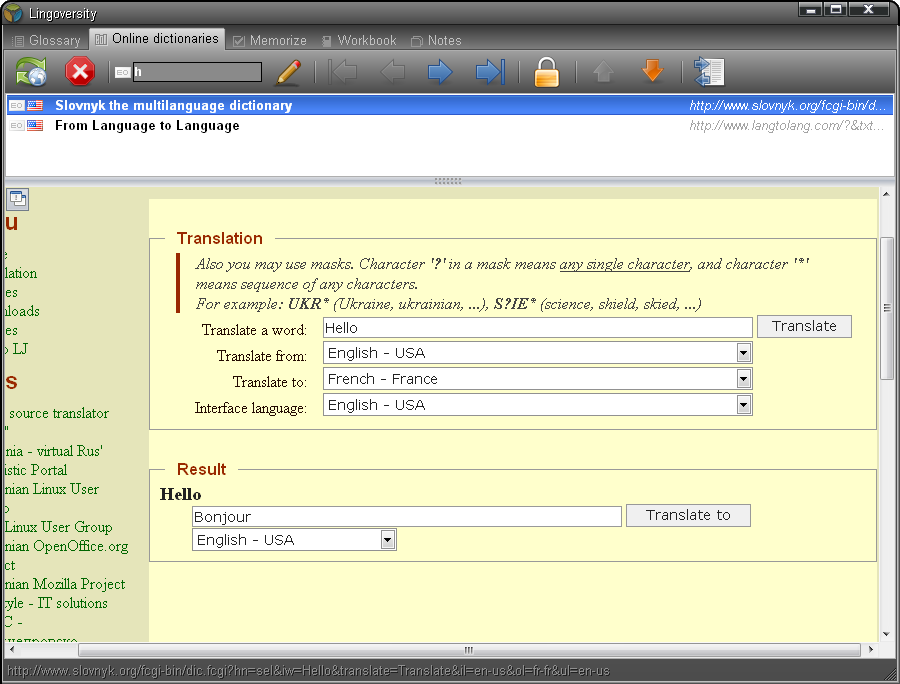Open the Translate to language dropdown
900x684 pixels.
[742, 378]
